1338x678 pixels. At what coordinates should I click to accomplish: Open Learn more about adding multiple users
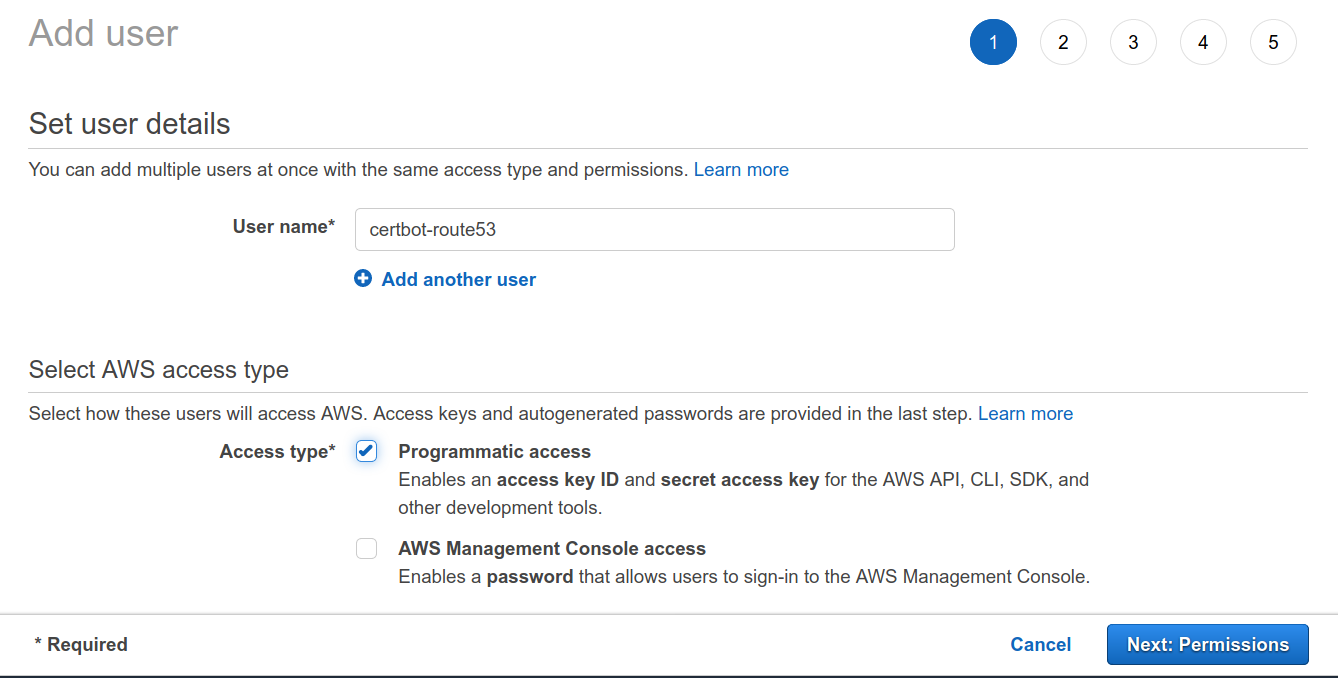pyautogui.click(x=741, y=169)
